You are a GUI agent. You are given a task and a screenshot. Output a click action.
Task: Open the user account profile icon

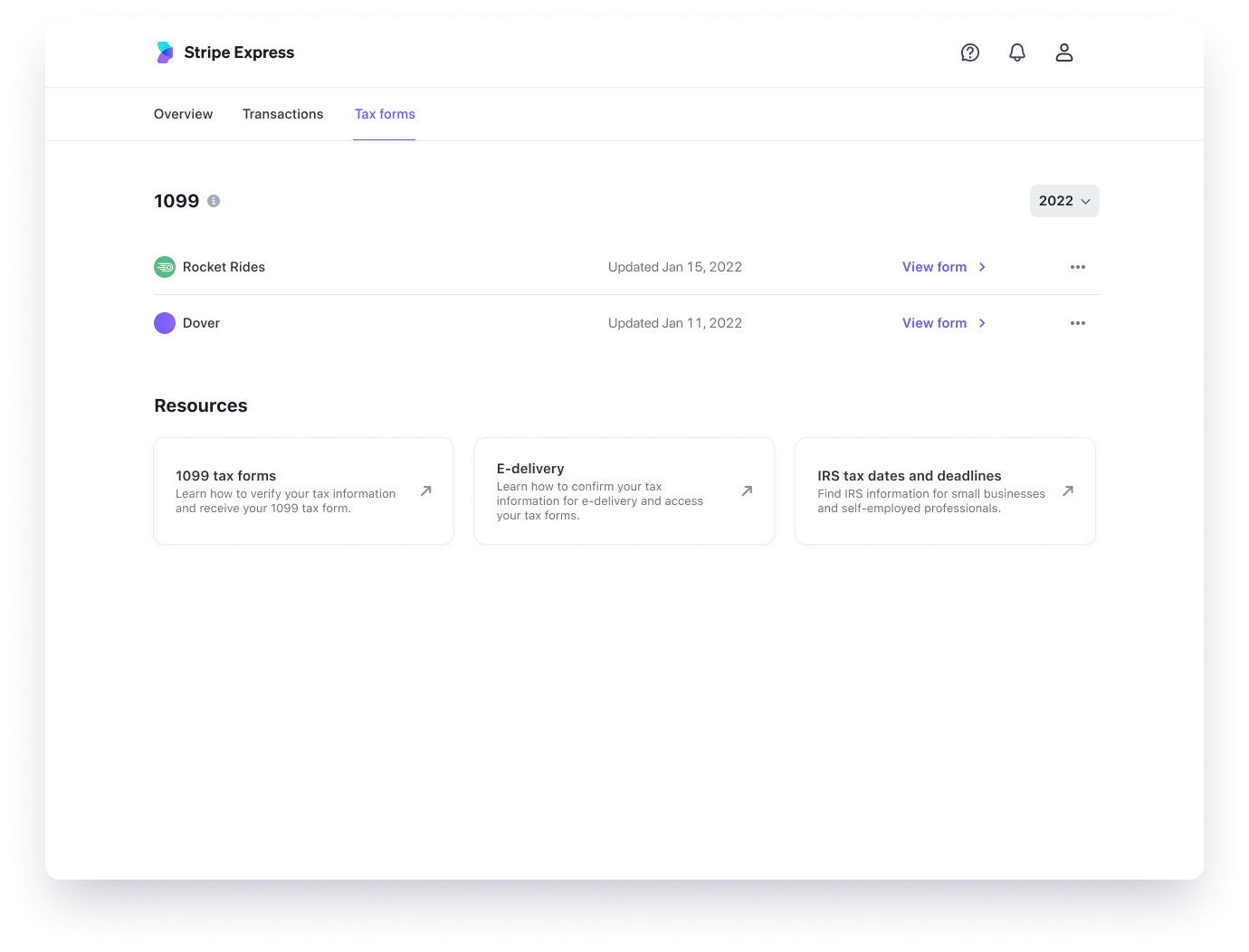[1064, 52]
